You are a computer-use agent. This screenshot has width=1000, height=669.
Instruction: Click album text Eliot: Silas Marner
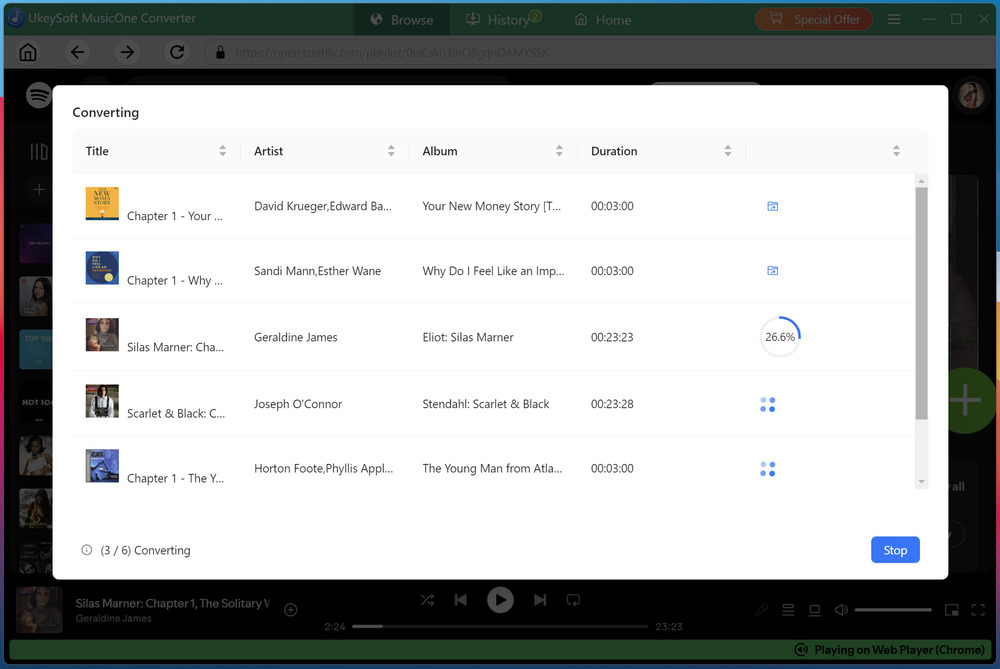(x=467, y=337)
